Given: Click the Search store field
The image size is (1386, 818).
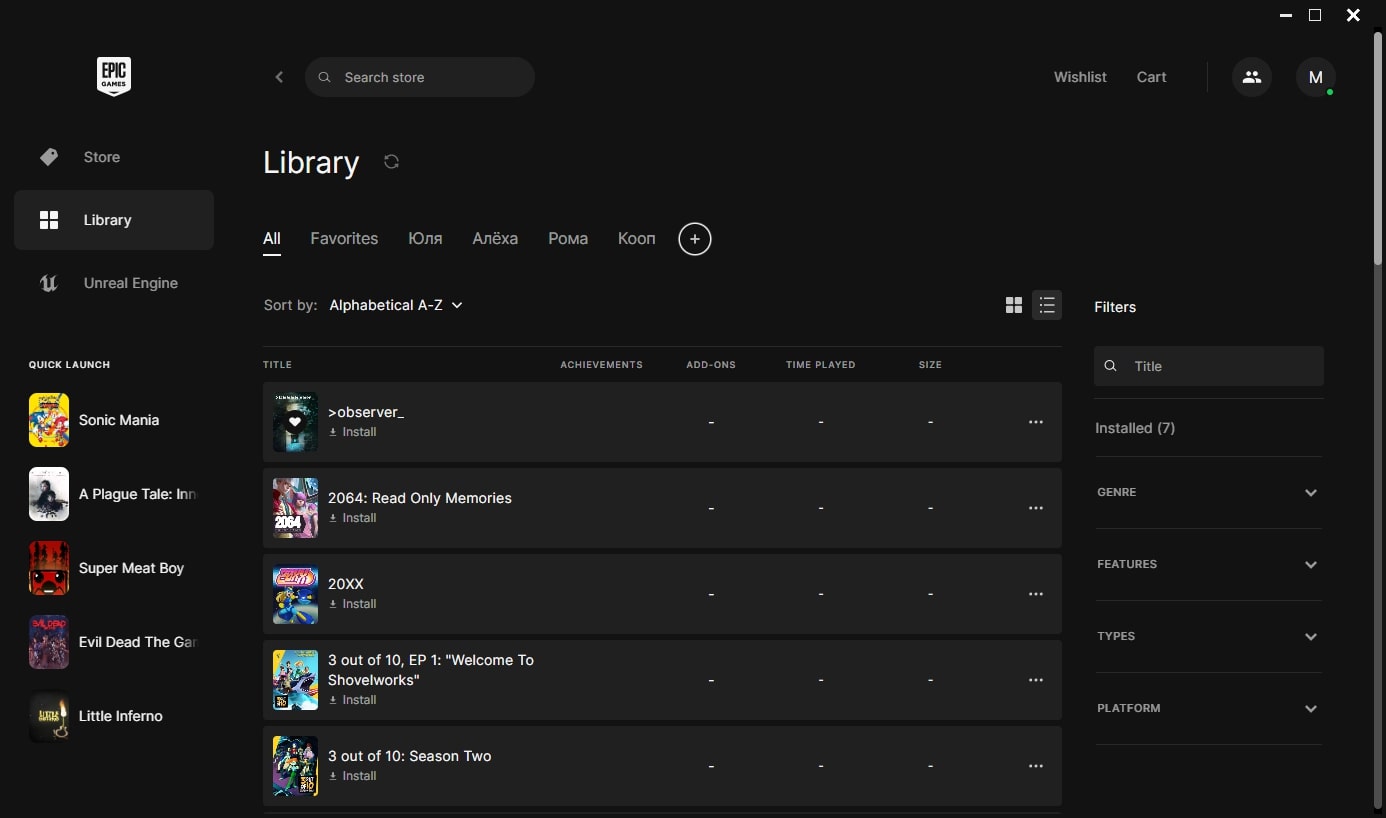Looking at the screenshot, I should coord(420,77).
